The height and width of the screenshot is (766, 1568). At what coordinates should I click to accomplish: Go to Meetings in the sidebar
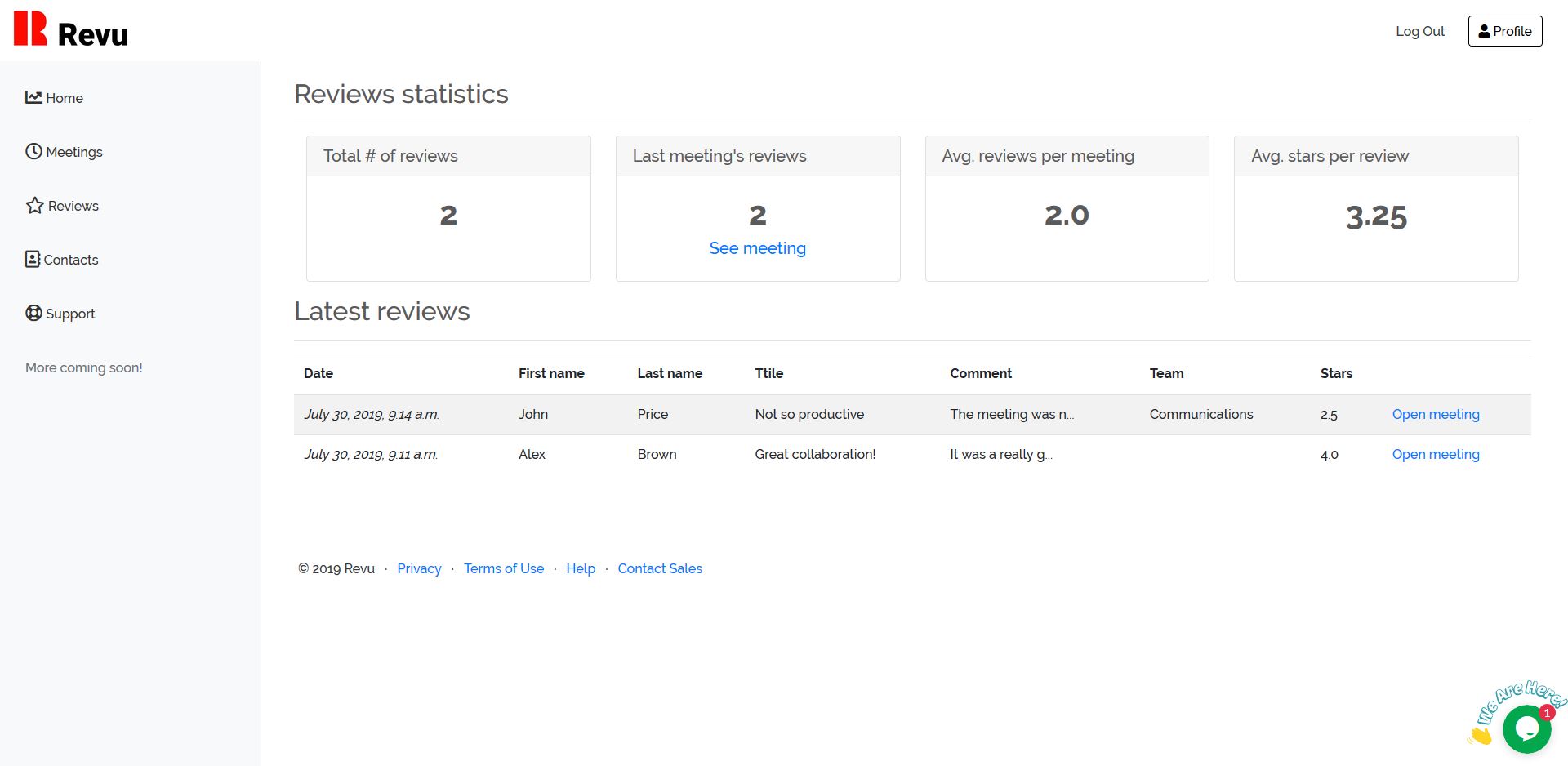[x=73, y=152]
